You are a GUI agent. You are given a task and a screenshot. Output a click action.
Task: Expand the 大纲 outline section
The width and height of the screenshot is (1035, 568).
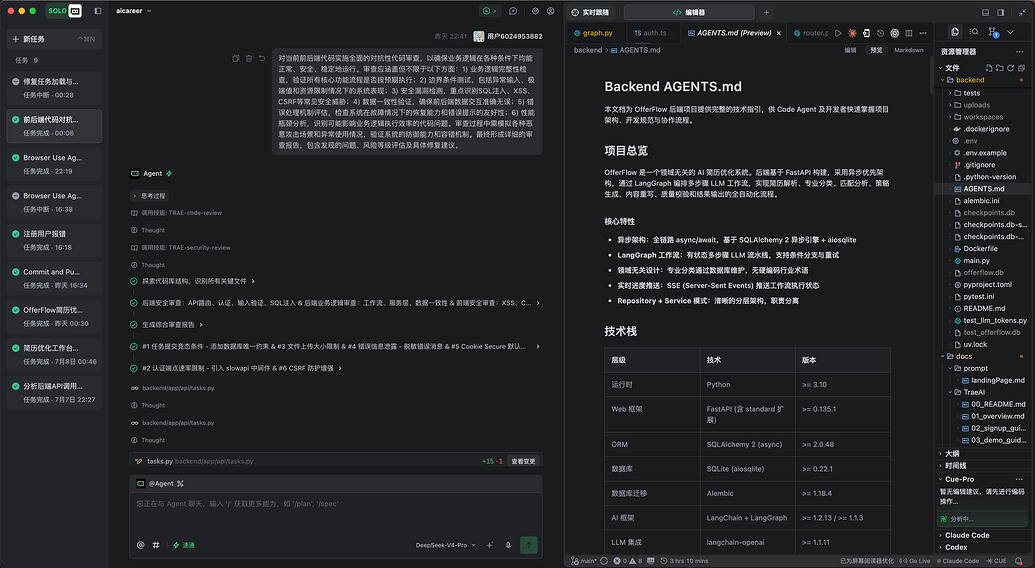coord(984,454)
